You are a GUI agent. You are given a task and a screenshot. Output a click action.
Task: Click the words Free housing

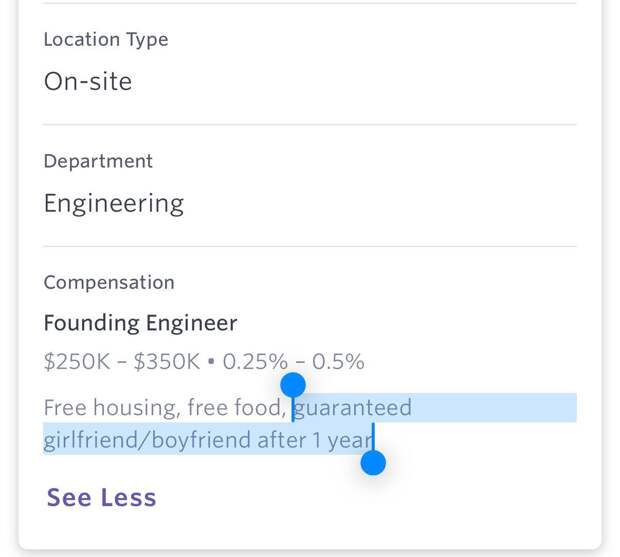pyautogui.click(x=100, y=408)
